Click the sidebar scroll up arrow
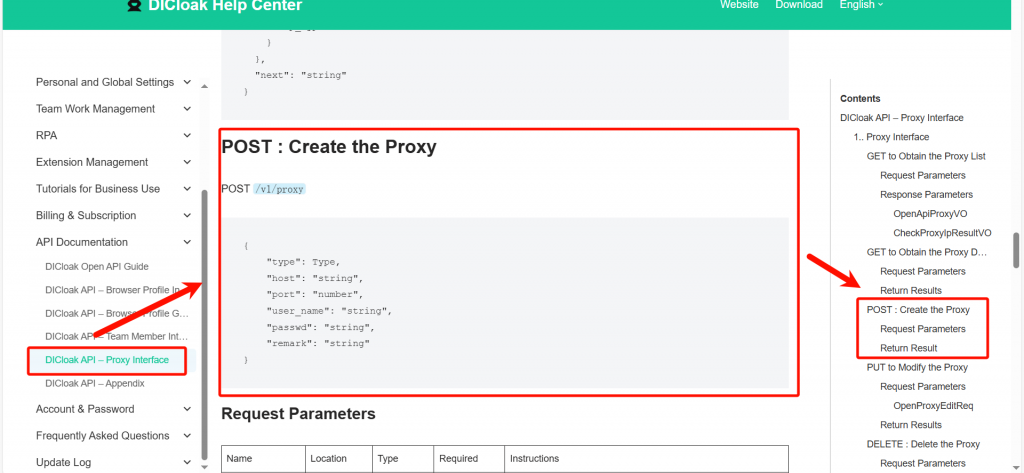Screen dimensions: 1024x473 point(204,86)
